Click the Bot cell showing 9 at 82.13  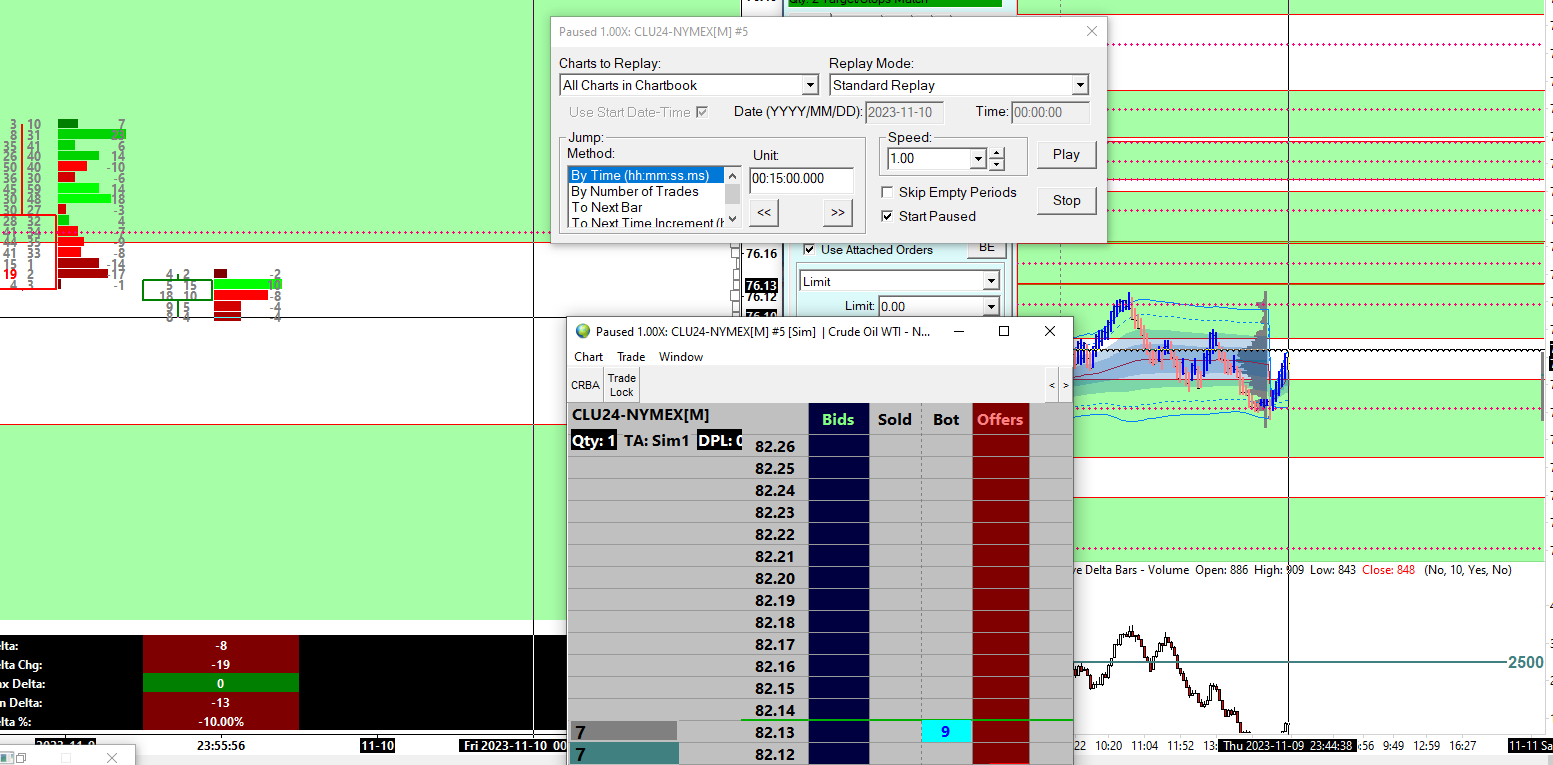pyautogui.click(x=946, y=732)
